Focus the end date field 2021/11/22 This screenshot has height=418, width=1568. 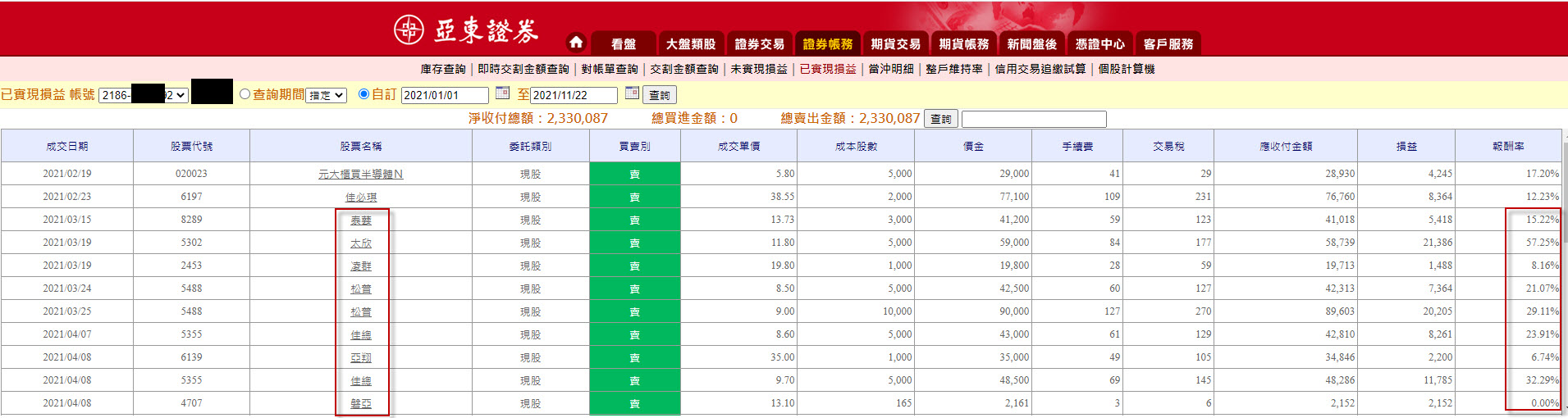tap(574, 95)
